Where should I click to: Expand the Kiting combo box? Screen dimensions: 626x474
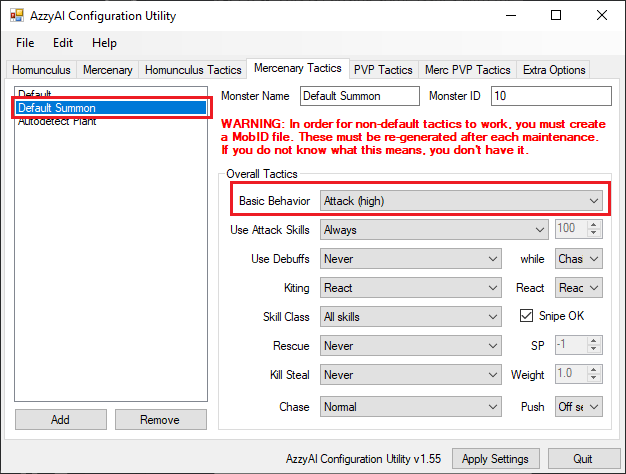click(411, 288)
